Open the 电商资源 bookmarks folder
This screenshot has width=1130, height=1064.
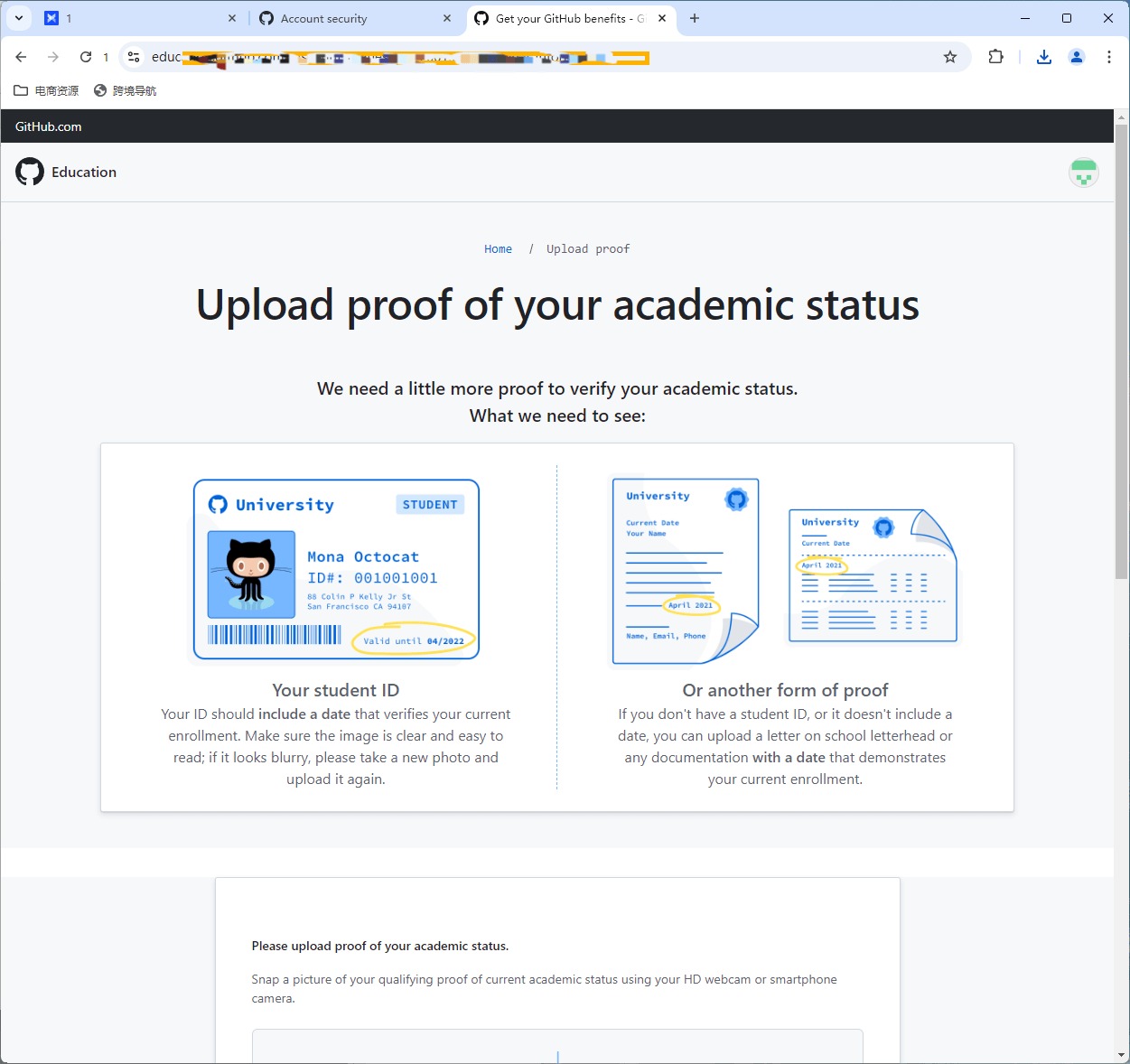tap(47, 90)
